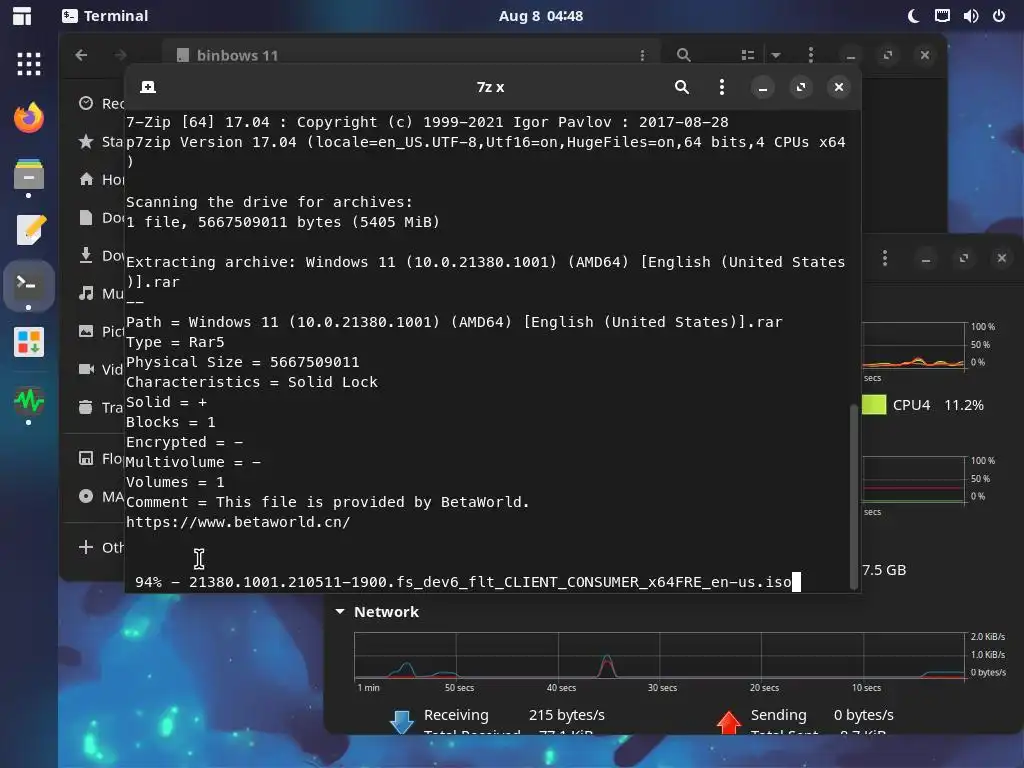Open the power menu in top bar

point(999,16)
